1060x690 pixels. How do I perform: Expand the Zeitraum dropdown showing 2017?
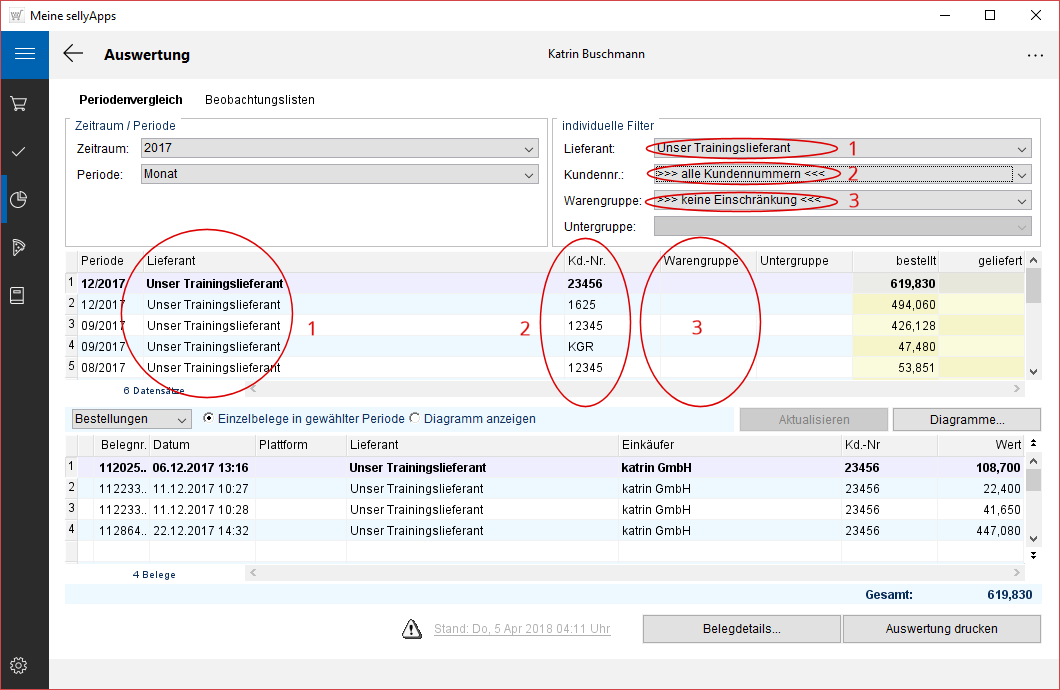point(339,148)
